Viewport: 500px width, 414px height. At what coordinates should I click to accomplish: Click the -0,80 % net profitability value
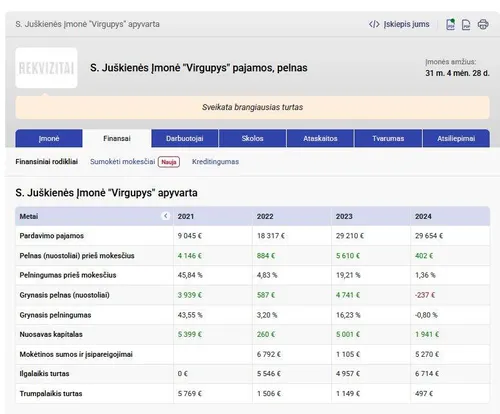(426, 315)
